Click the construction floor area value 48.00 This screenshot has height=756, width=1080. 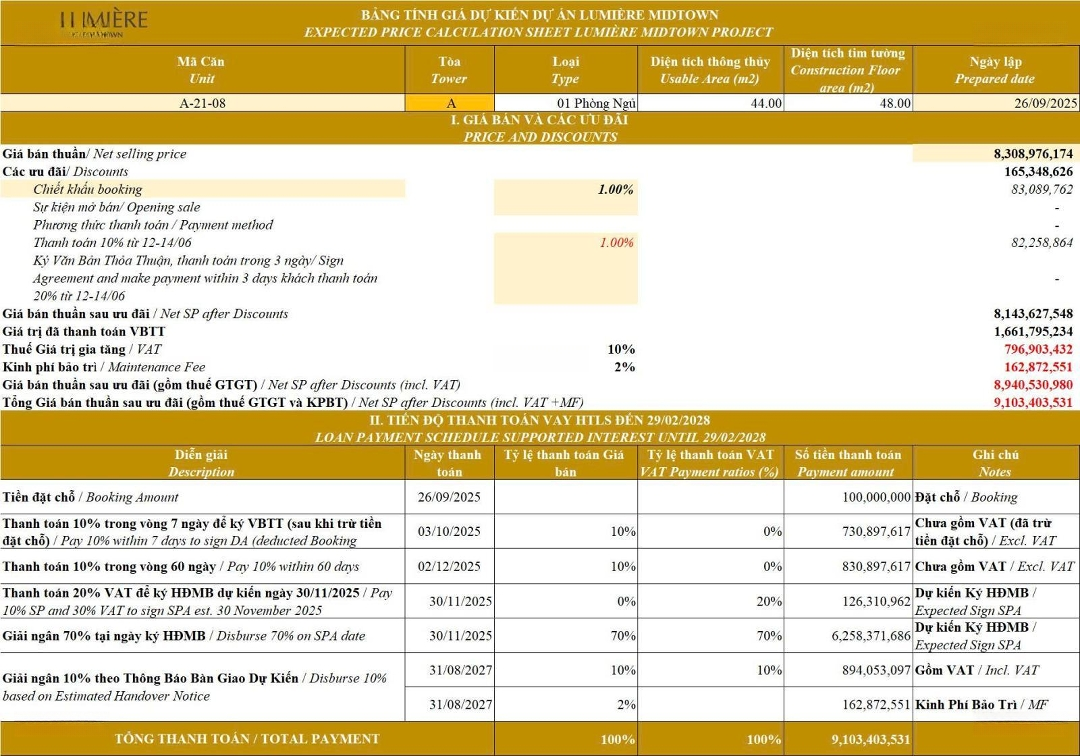click(848, 103)
